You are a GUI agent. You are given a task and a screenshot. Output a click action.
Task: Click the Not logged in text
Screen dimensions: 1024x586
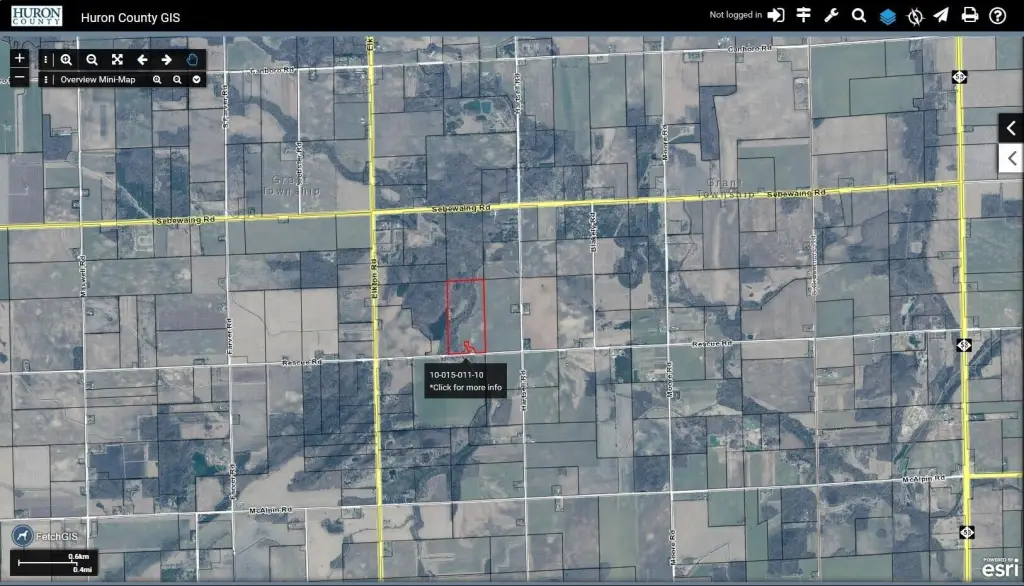(735, 14)
